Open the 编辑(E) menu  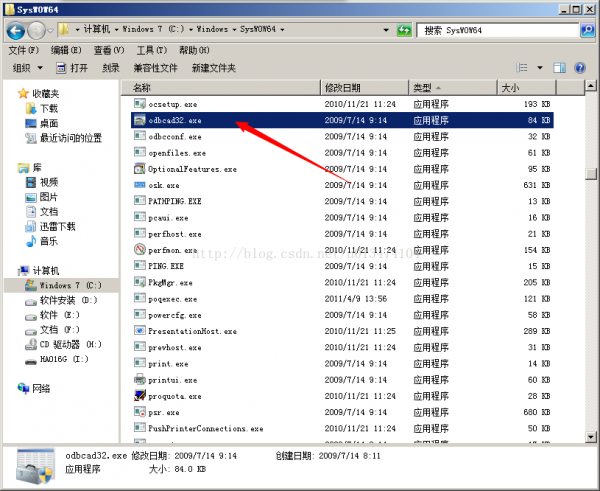tap(66, 50)
